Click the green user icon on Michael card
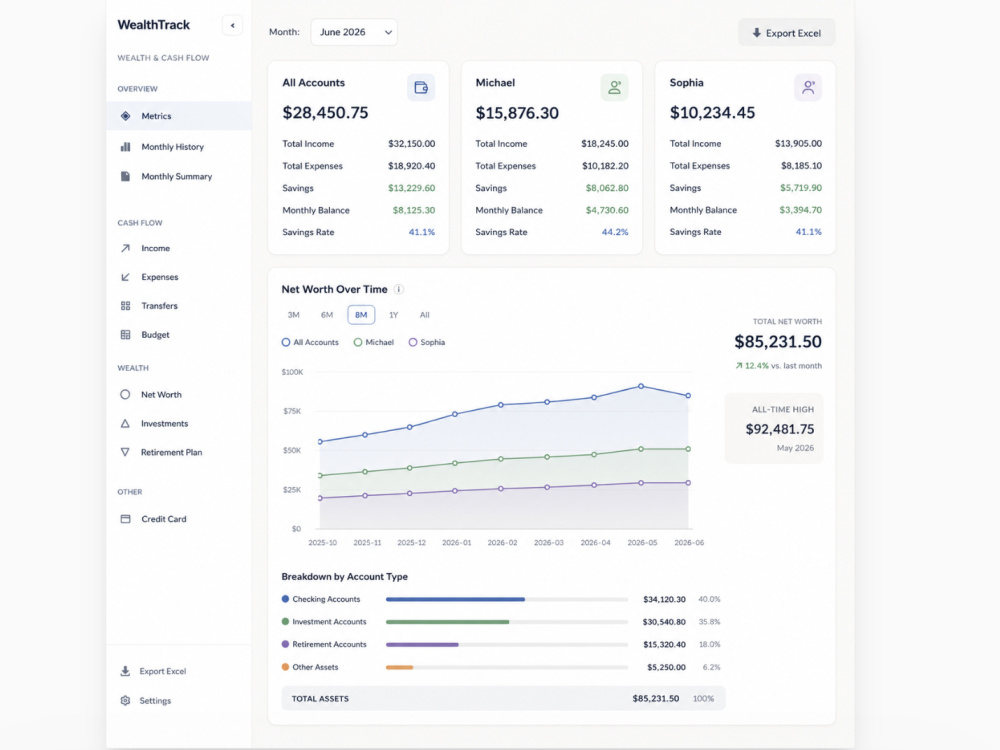Screen dimensions: 1000x750 (x=614, y=87)
